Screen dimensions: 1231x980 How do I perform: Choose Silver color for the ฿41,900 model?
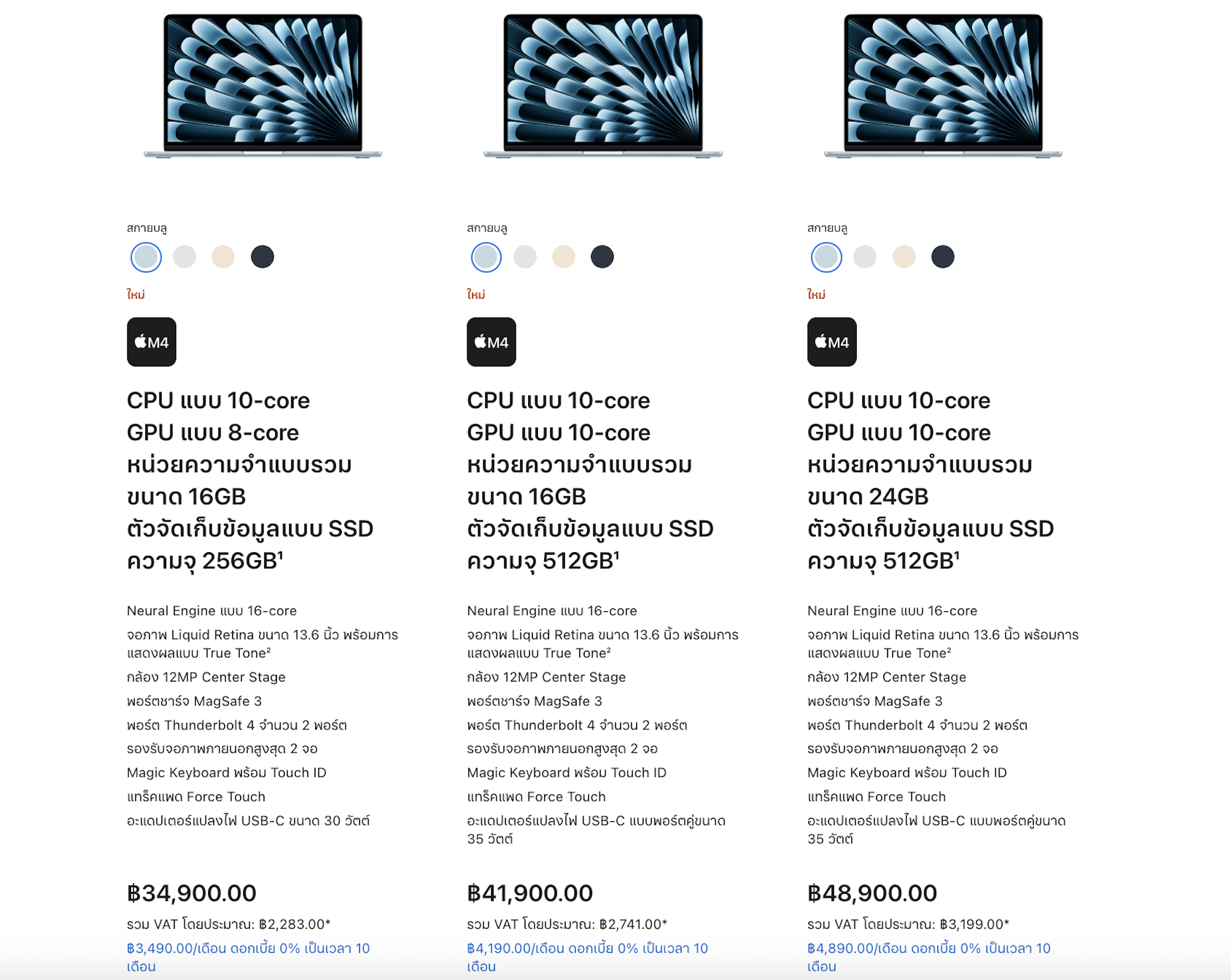[x=525, y=257]
